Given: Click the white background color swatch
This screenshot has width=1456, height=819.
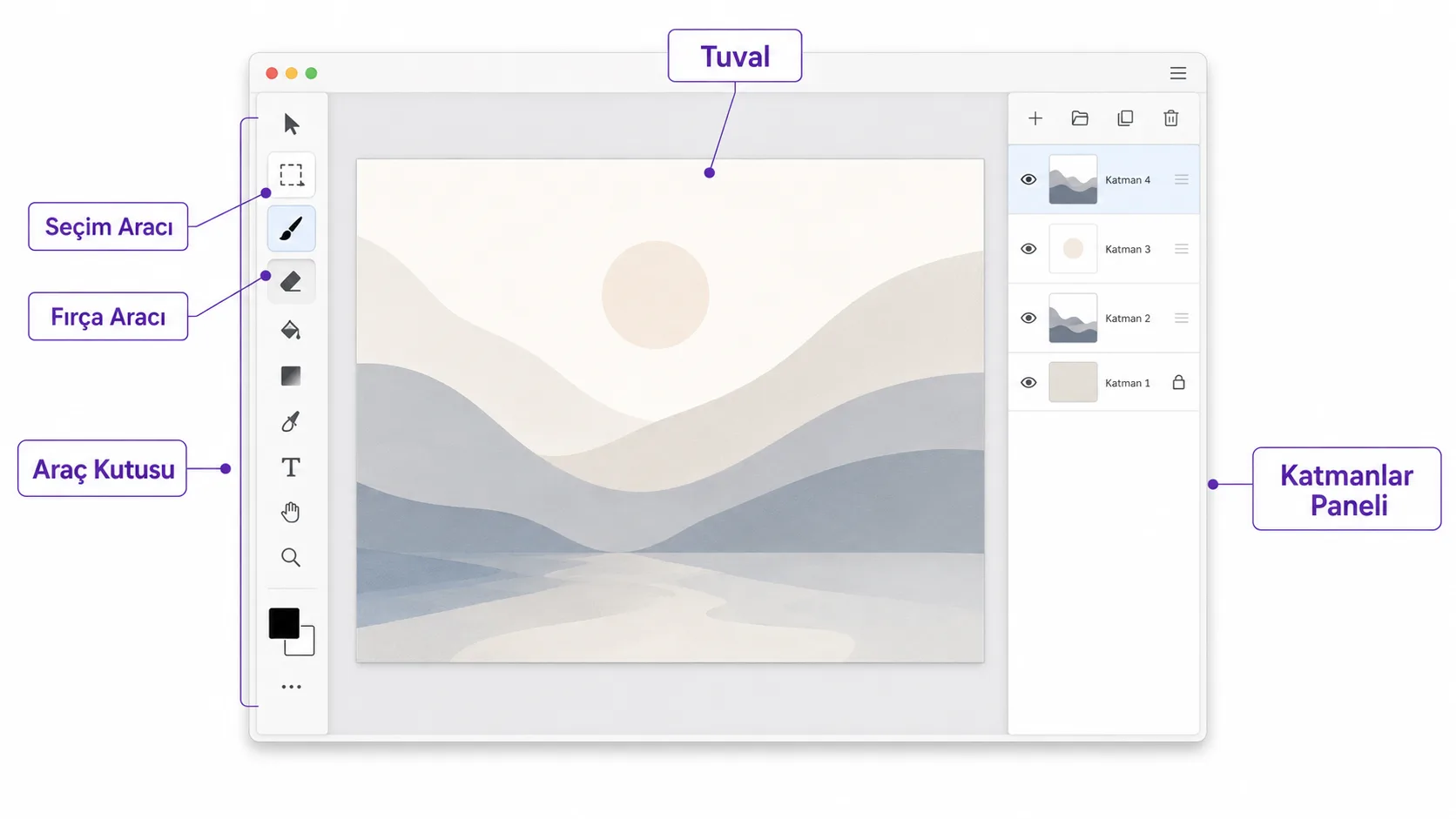Looking at the screenshot, I should [305, 646].
